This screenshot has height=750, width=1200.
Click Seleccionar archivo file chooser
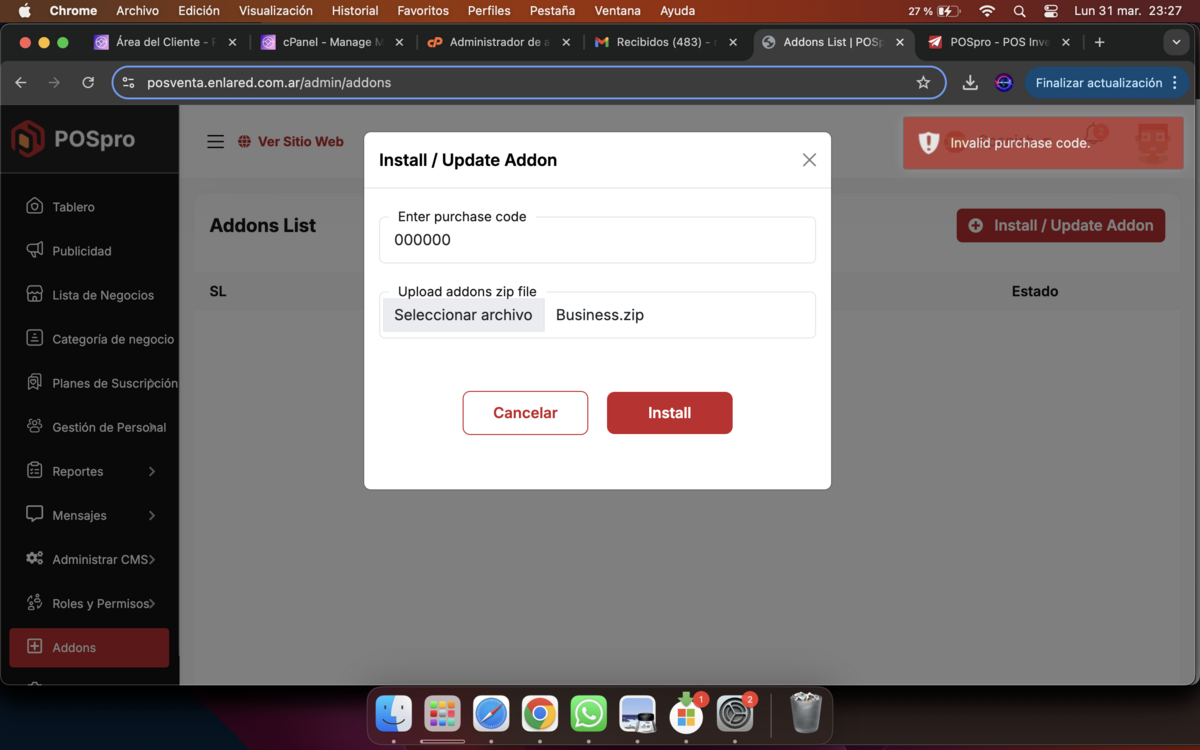click(x=463, y=315)
